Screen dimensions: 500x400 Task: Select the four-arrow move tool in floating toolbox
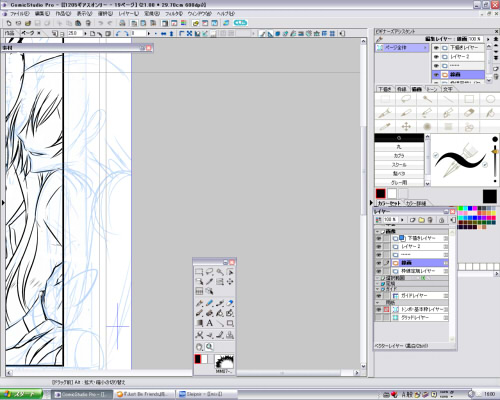click(230, 282)
